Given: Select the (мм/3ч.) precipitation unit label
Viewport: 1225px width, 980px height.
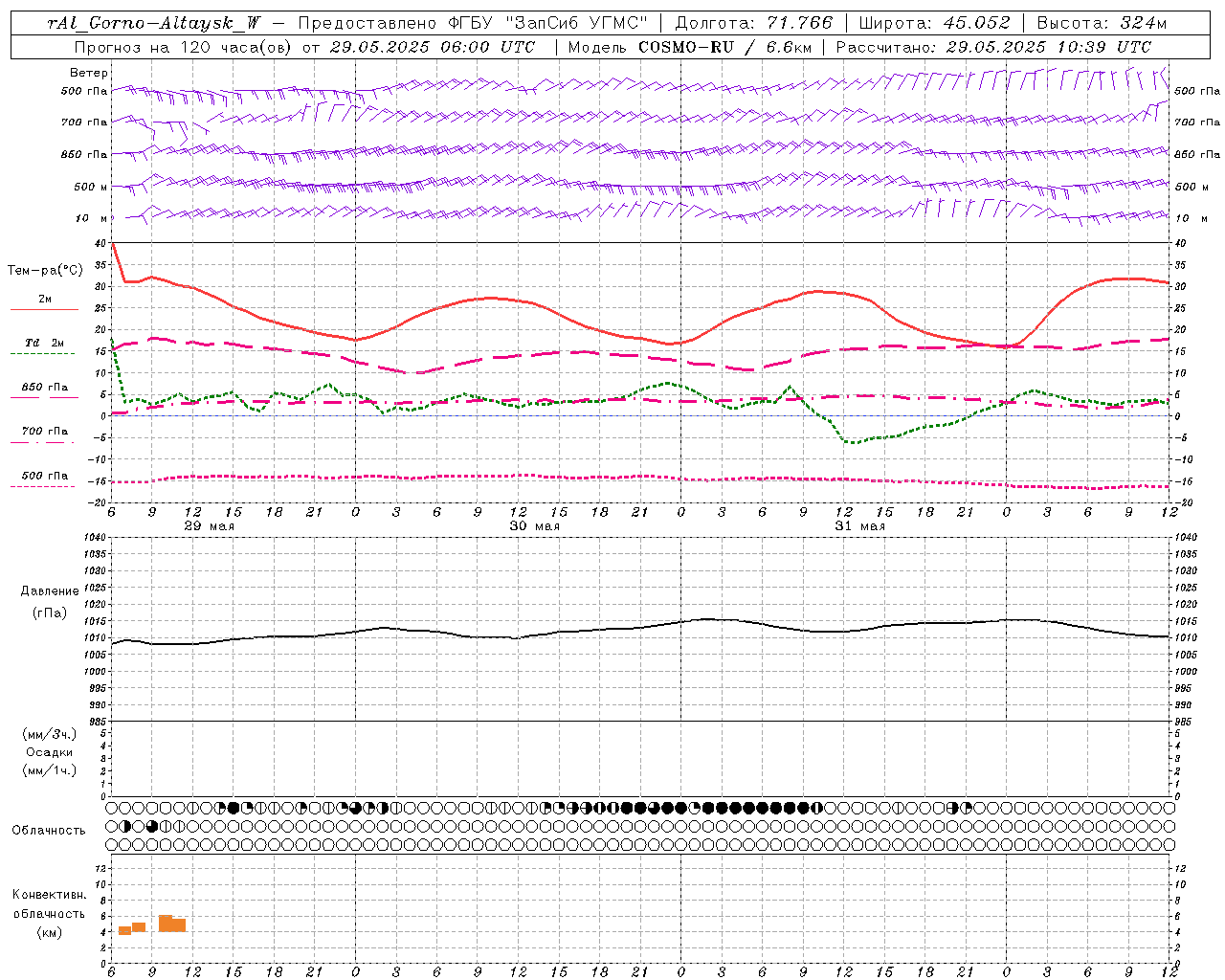Looking at the screenshot, I should tap(50, 734).
